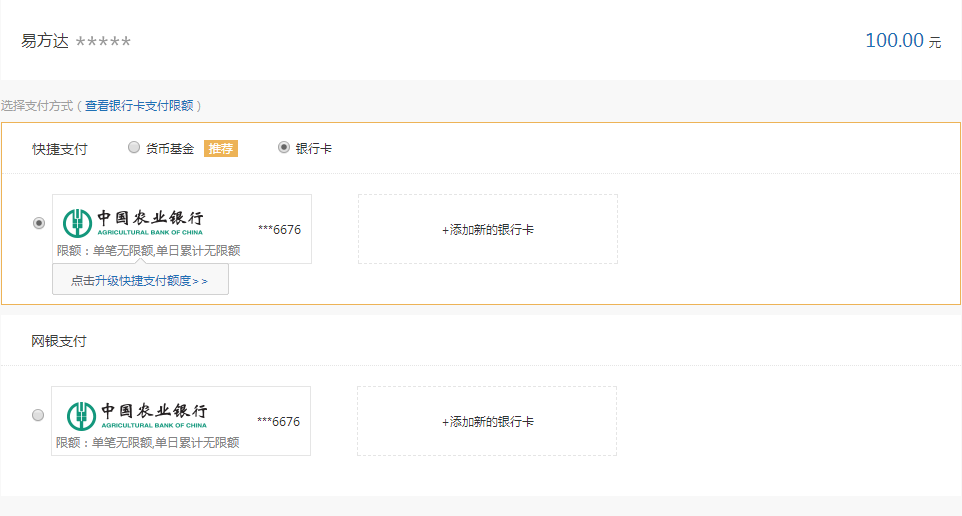
Task: Select the 银行卡 radio button
Action: [x=284, y=148]
